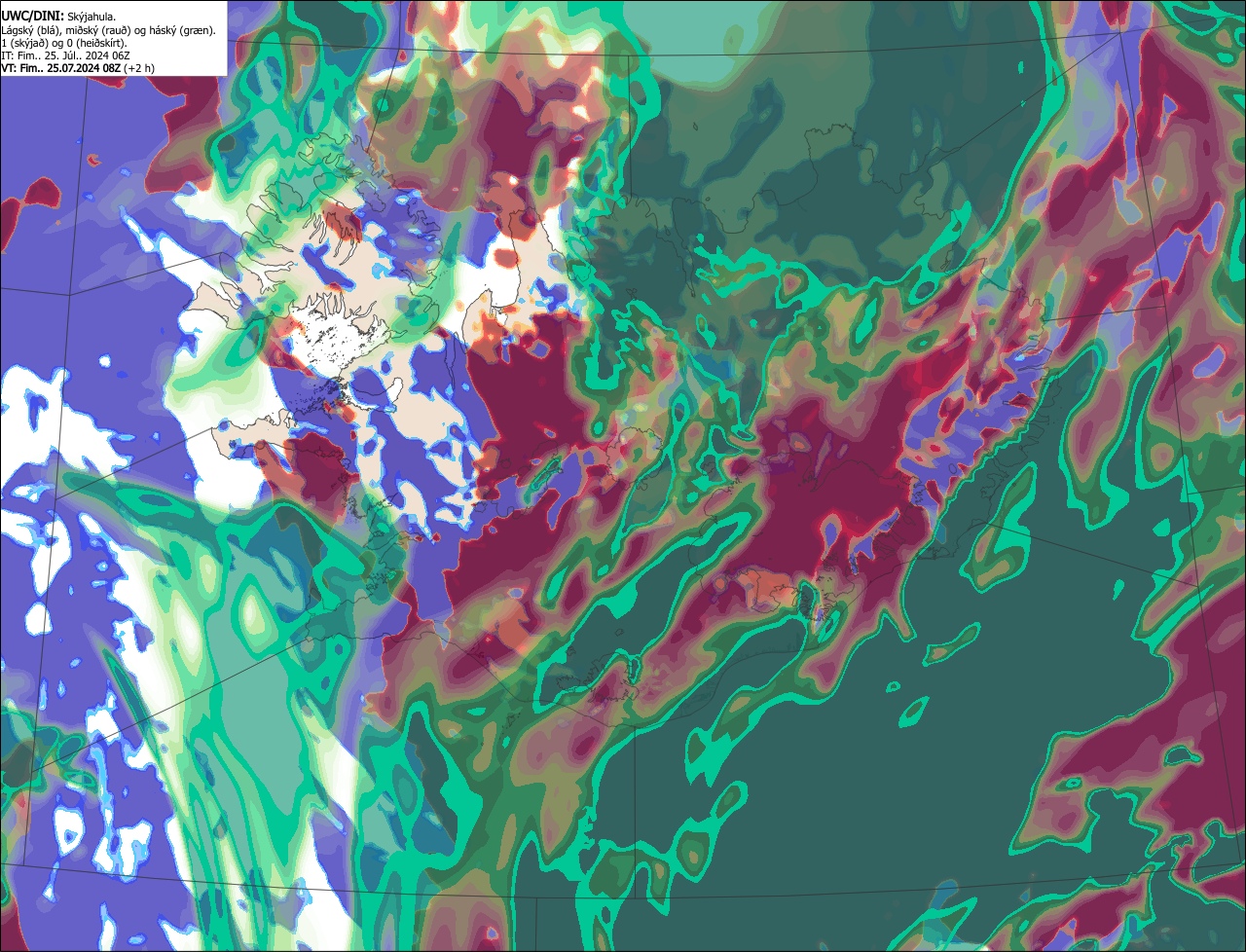The width and height of the screenshot is (1246, 952).
Task: Click the initial time line "IT: Fim.. 25. Júl.. 2024 06Z"
Action: (x=66, y=55)
